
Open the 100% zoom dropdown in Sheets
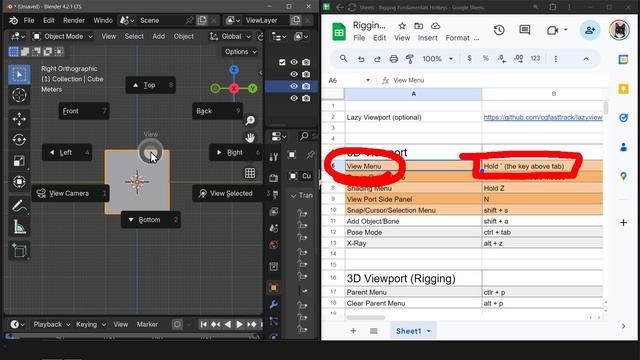point(438,59)
